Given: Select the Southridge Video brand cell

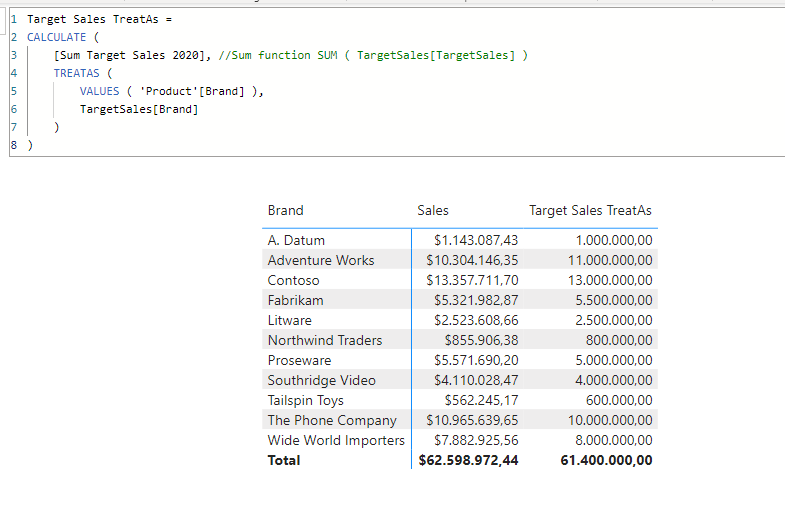Looking at the screenshot, I should pos(321,380).
